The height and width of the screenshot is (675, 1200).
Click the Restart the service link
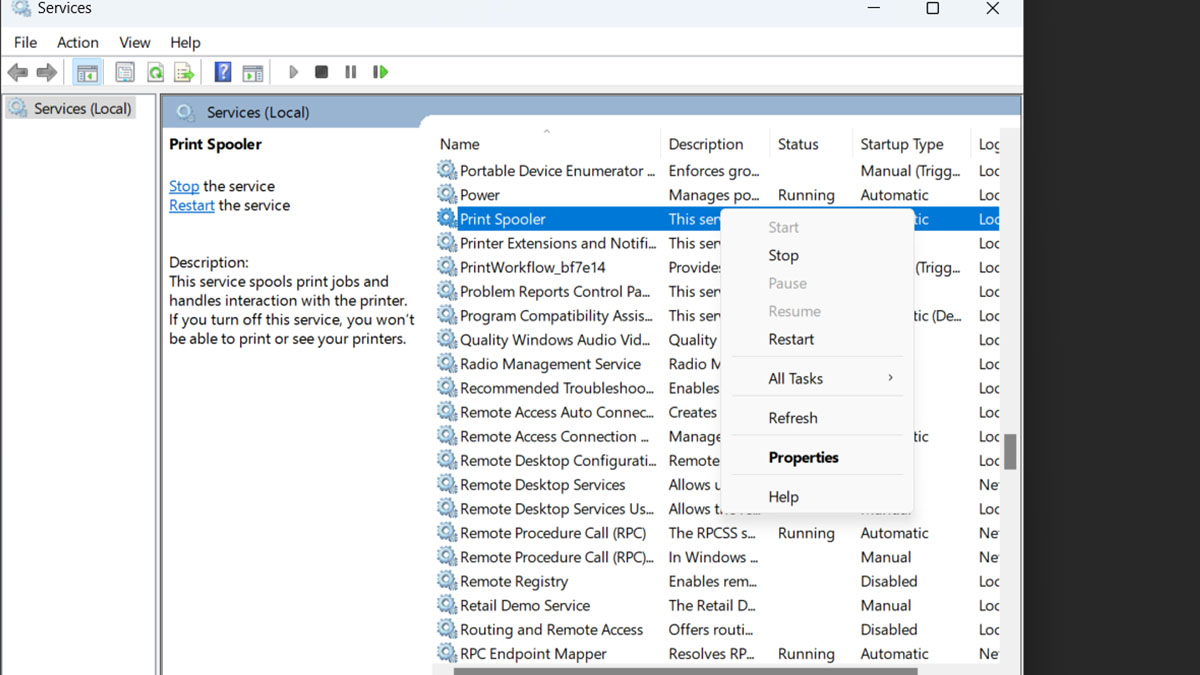191,205
